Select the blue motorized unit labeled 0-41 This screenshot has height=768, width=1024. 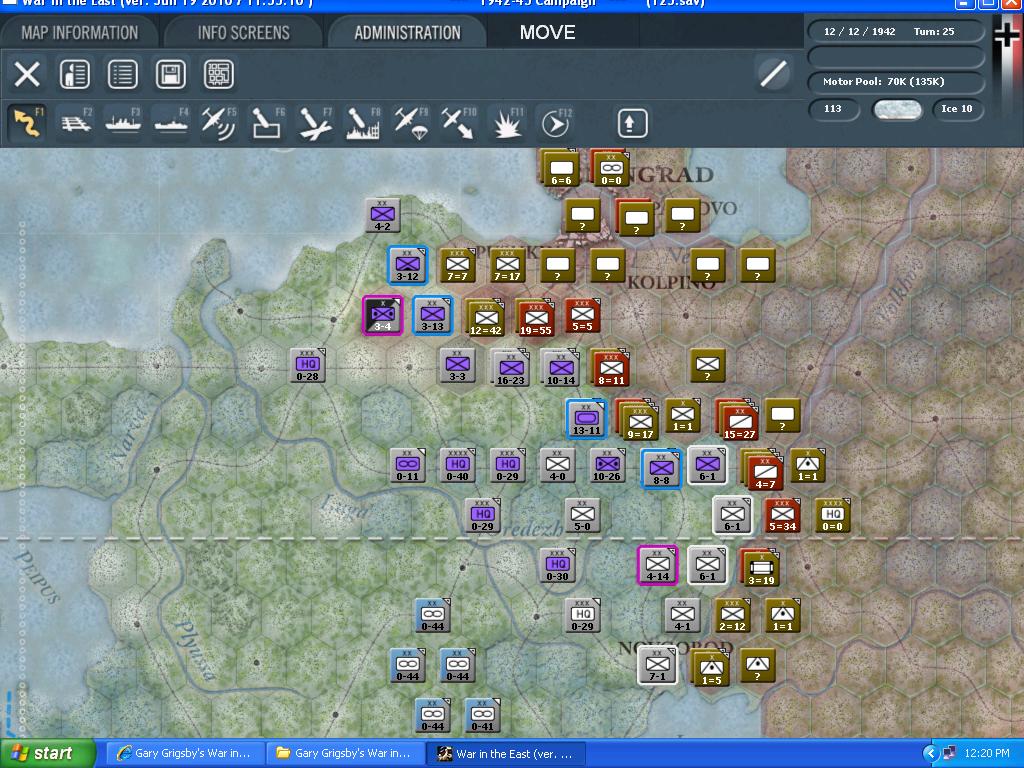[483, 715]
